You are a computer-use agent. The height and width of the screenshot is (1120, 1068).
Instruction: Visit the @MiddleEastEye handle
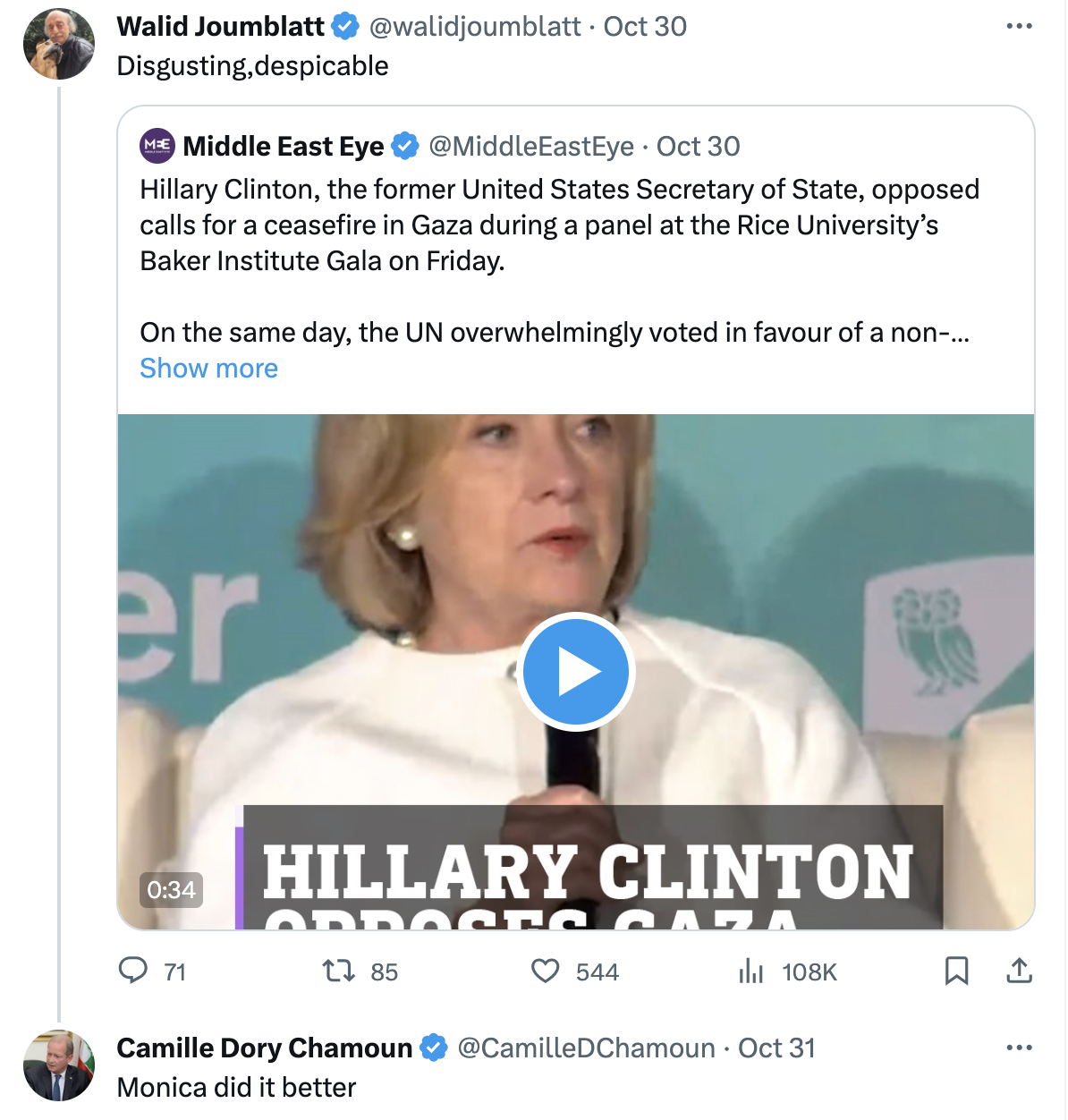tap(531, 147)
